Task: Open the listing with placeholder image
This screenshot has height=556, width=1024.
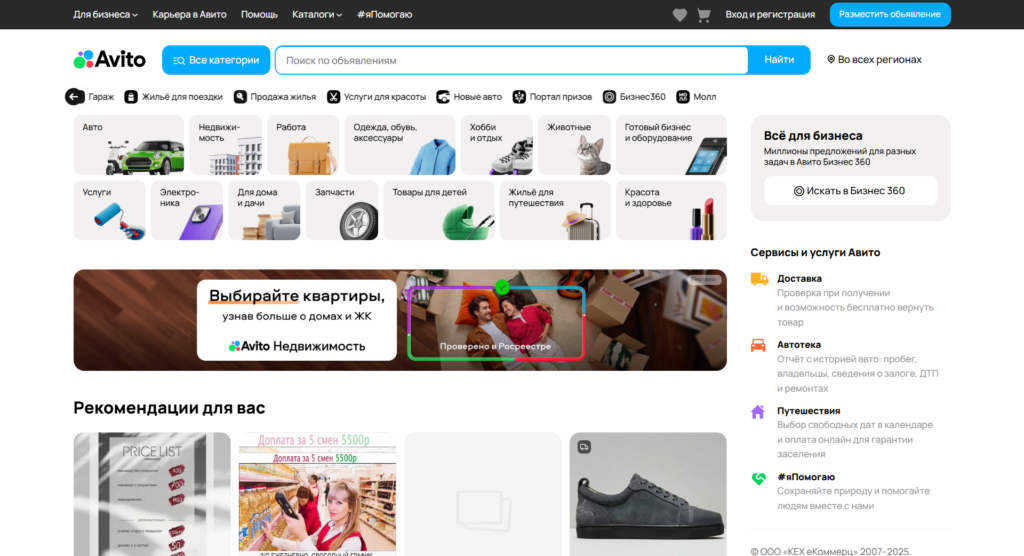Action: pyautogui.click(x=483, y=494)
